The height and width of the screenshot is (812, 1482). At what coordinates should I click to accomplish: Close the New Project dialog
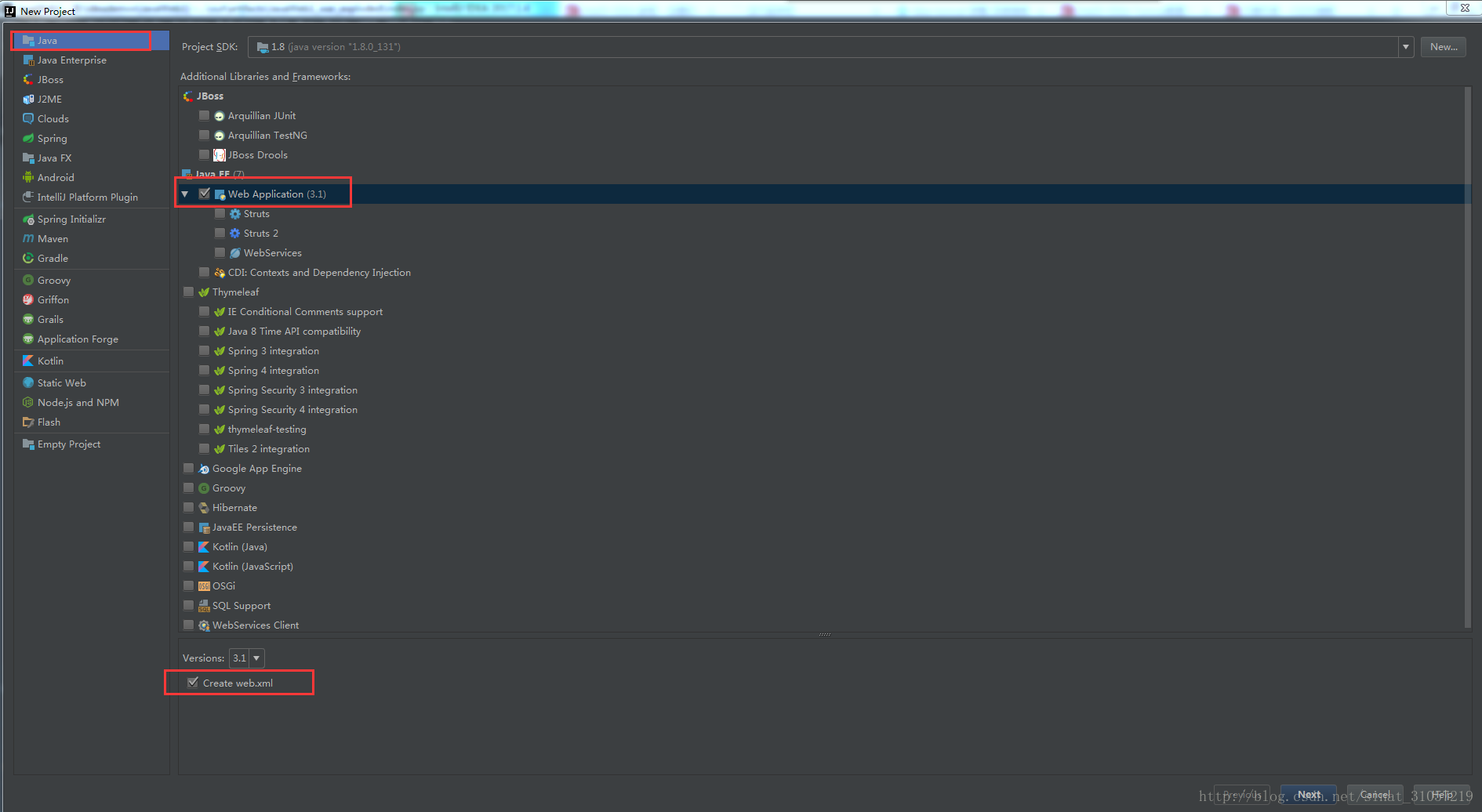point(1464,8)
